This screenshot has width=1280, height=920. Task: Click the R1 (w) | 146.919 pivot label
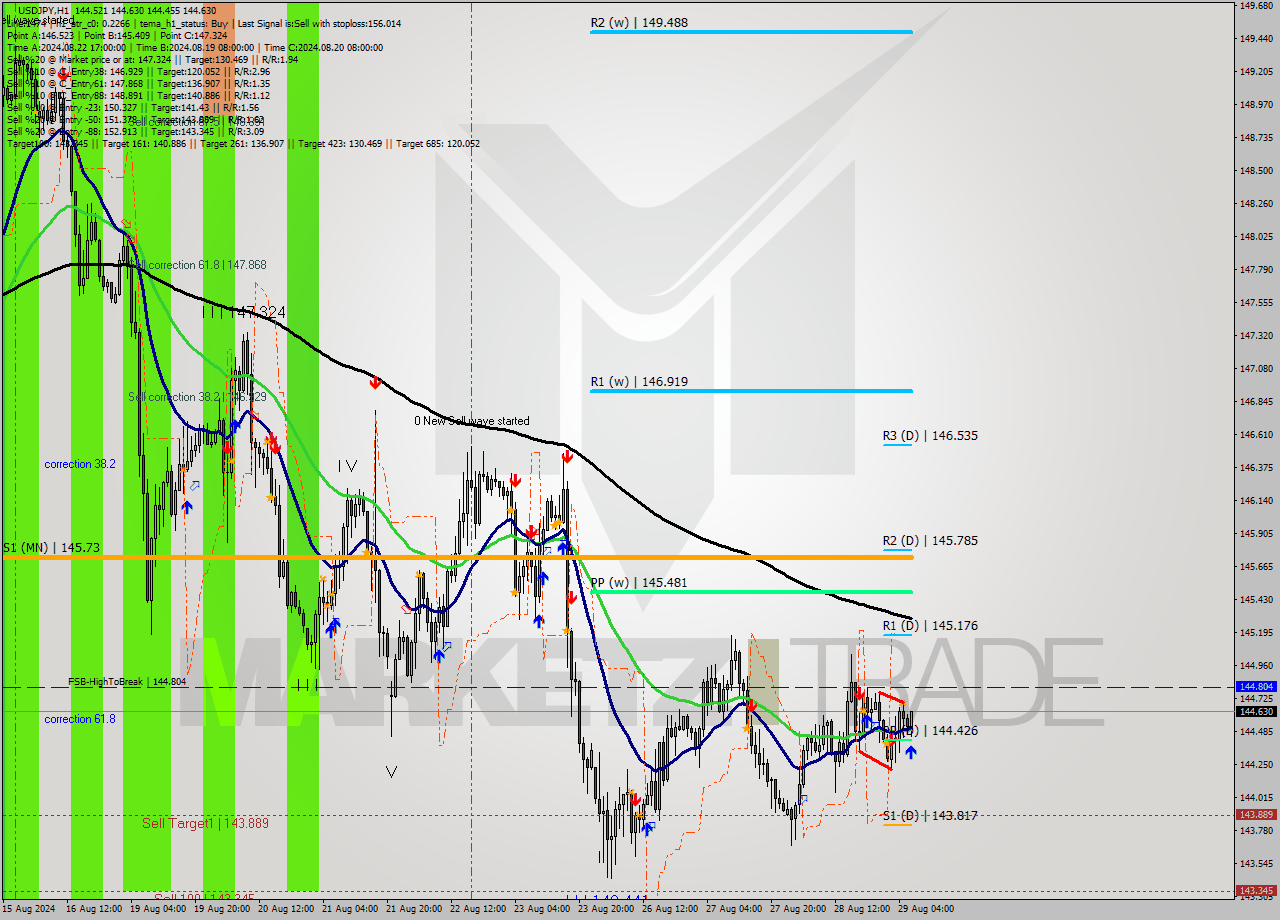pyautogui.click(x=638, y=381)
